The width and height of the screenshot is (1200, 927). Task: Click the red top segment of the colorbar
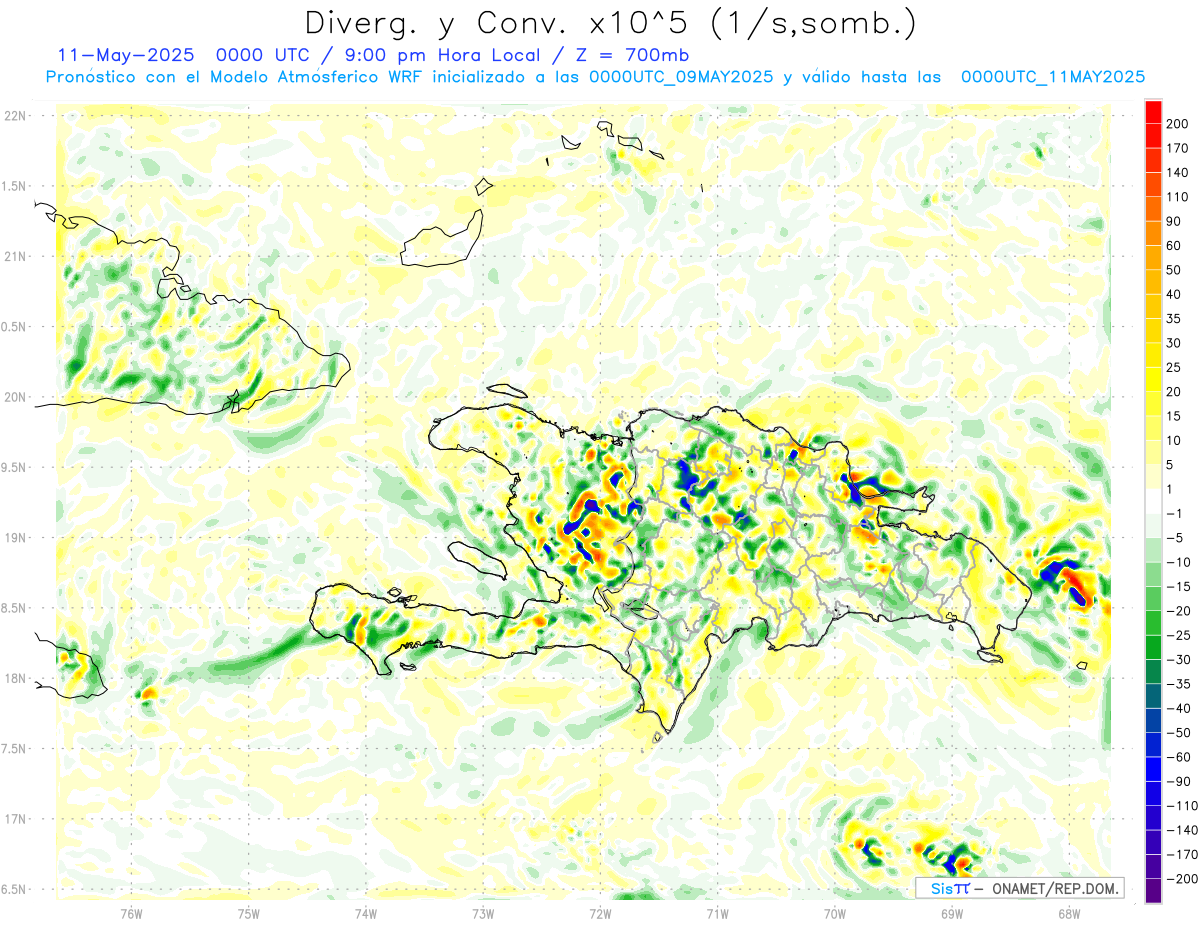click(1153, 112)
